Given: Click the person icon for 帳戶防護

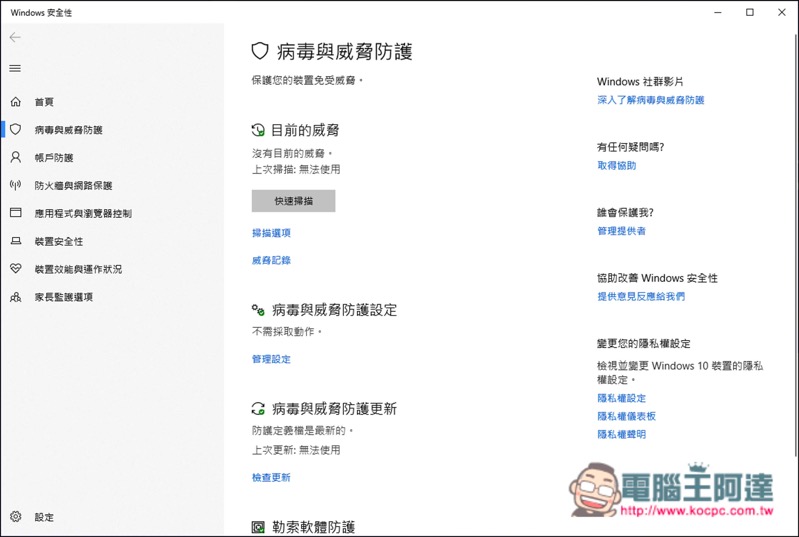Looking at the screenshot, I should (x=16, y=157).
